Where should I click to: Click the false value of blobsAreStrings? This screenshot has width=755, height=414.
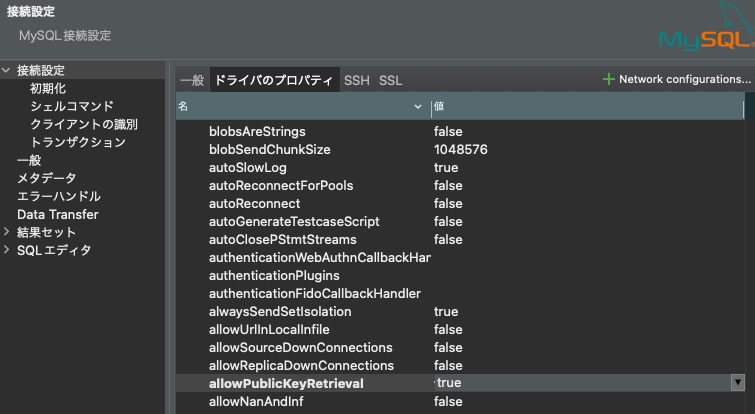click(448, 131)
